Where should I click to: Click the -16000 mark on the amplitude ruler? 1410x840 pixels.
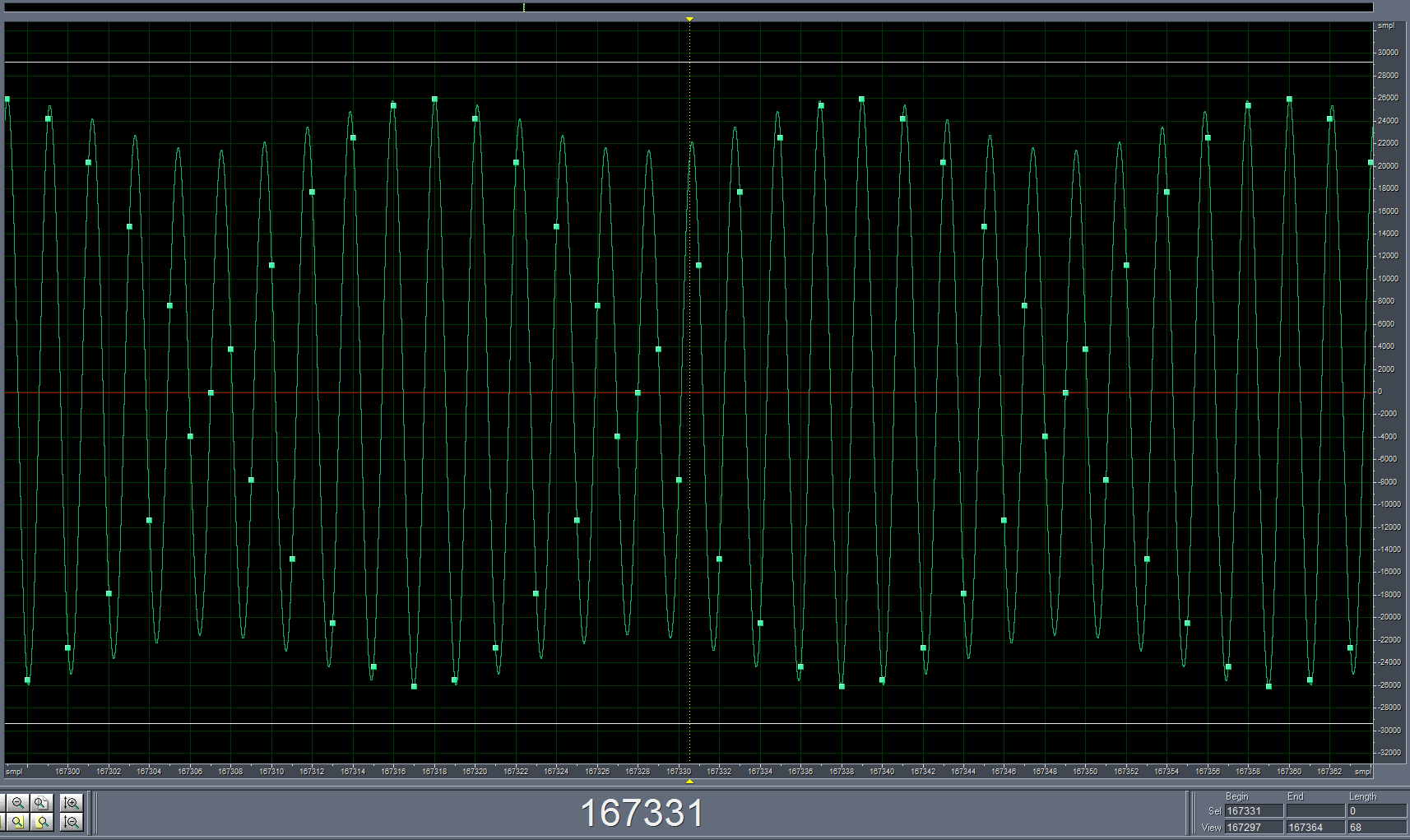coord(1389,572)
